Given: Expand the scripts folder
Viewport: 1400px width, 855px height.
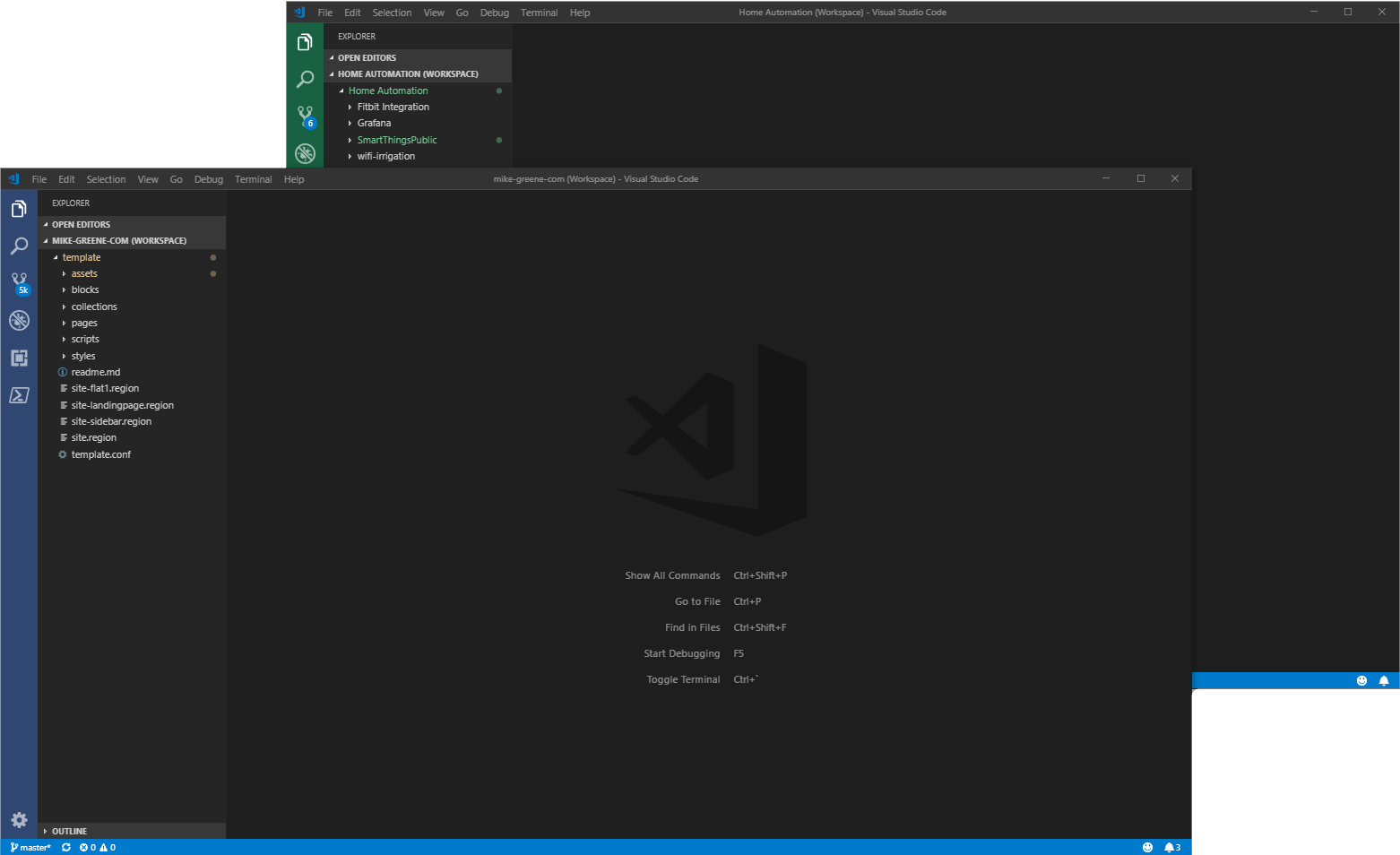Looking at the screenshot, I should pos(132,339).
